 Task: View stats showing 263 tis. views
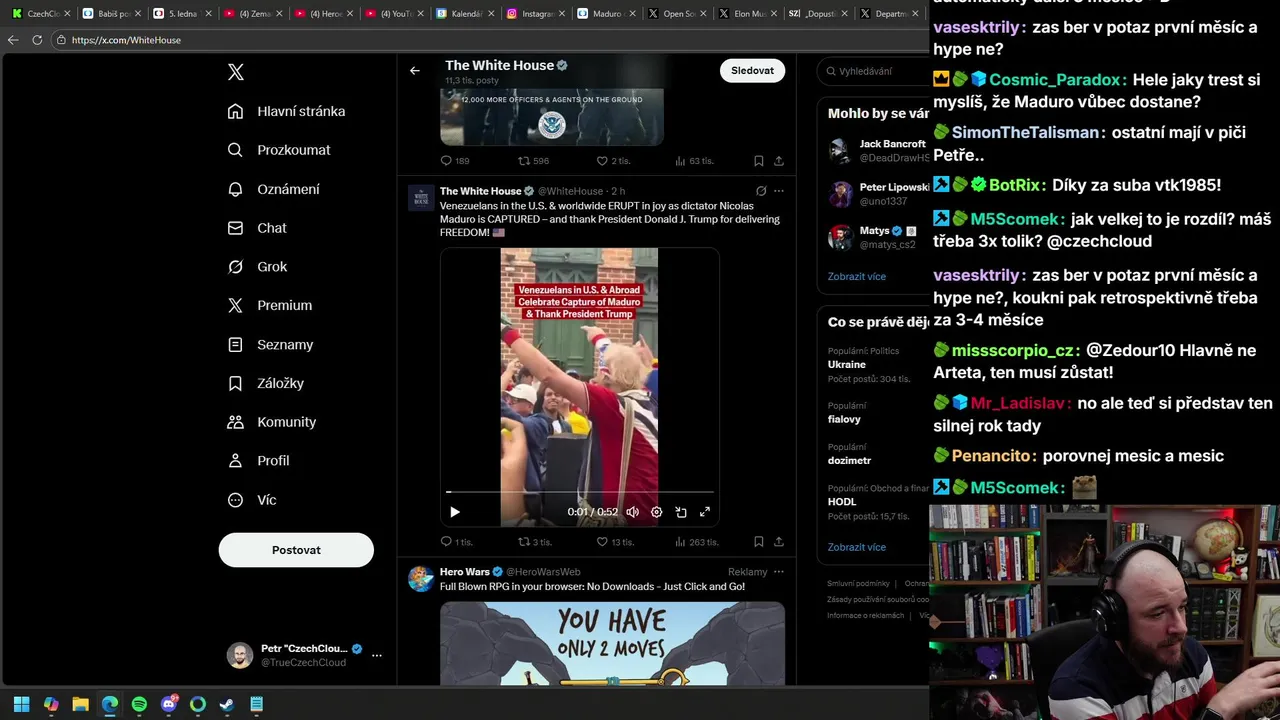click(x=697, y=542)
